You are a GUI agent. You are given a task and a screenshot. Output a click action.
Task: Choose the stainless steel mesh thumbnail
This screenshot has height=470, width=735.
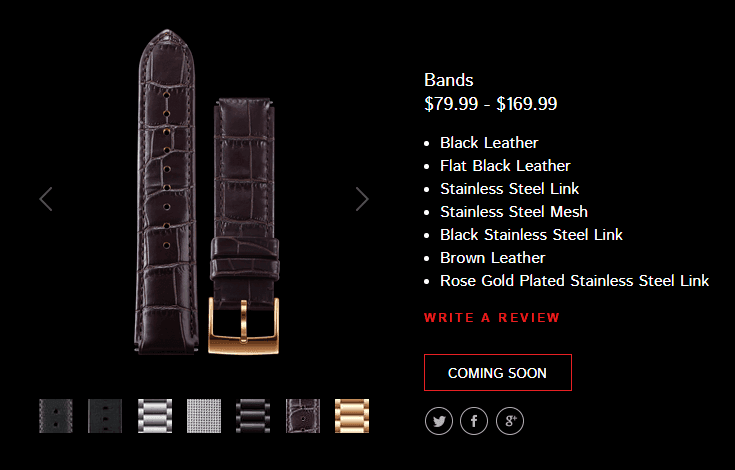point(204,416)
